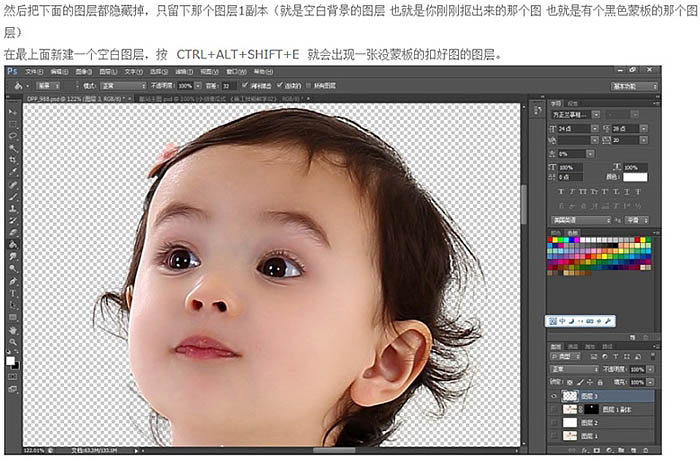700x460 pixels.
Task: Select the Crop tool
Action: coord(13,160)
